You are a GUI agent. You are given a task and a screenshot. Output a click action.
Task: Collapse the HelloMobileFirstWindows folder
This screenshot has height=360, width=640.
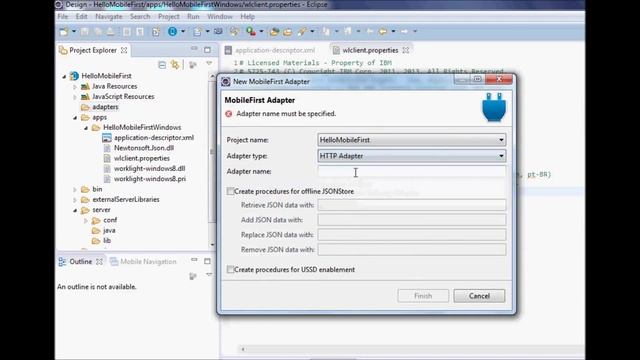pyautogui.click(x=86, y=128)
